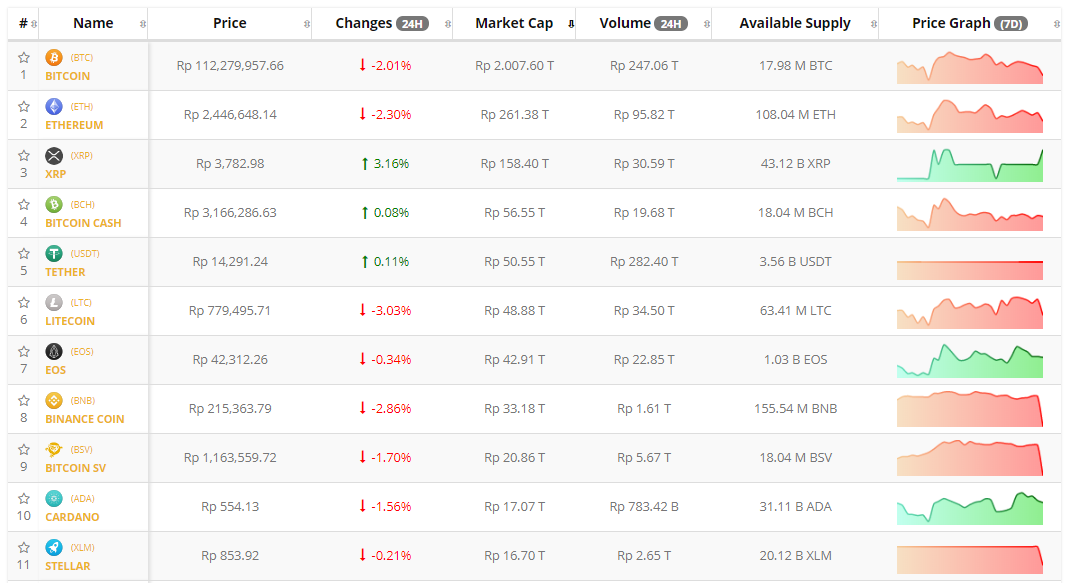The image size is (1066, 583).
Task: Open the BITCOIN CASH name link
Action: pyautogui.click(x=83, y=223)
